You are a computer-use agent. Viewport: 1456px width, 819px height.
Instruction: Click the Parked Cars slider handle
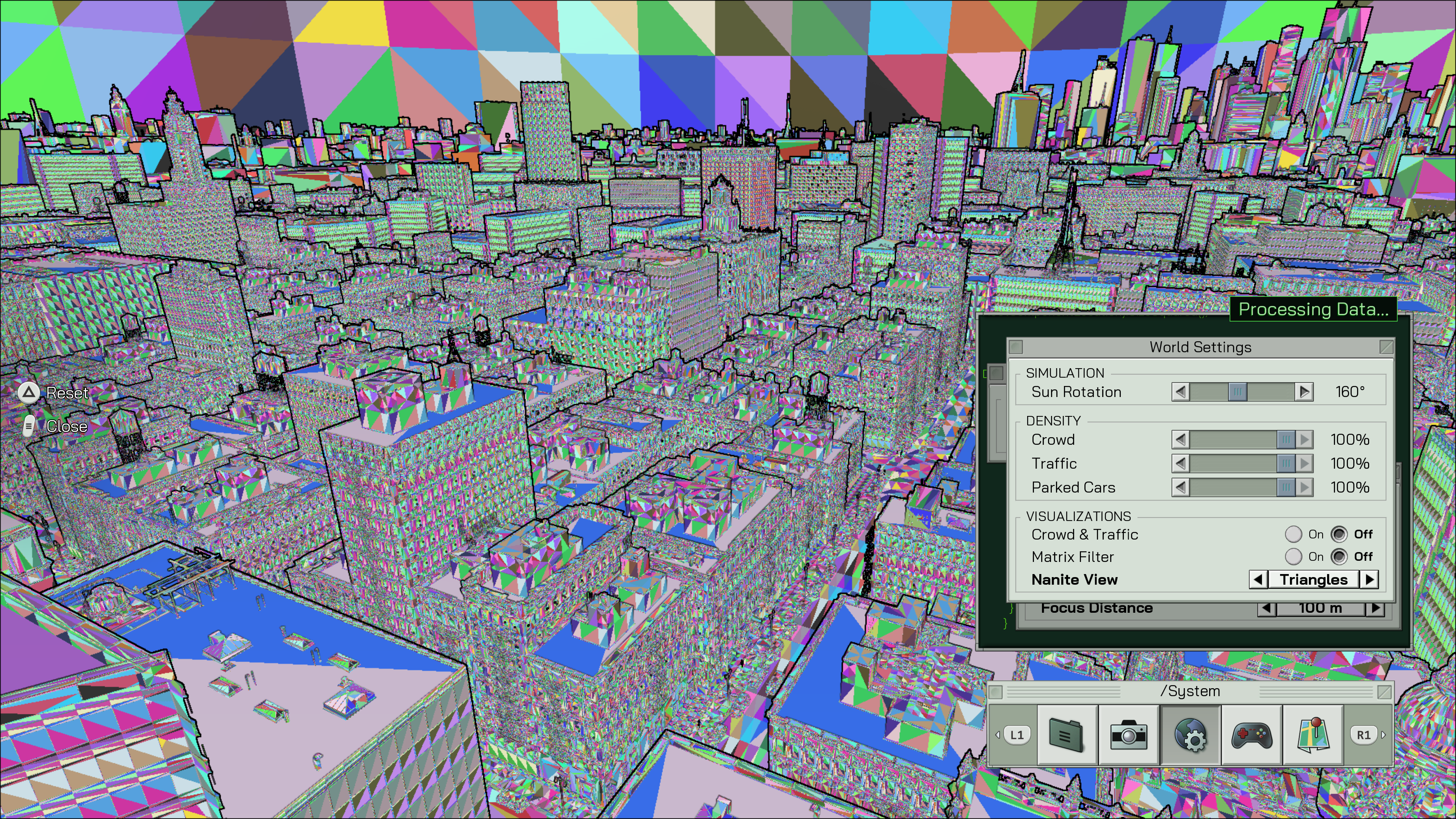(1286, 487)
